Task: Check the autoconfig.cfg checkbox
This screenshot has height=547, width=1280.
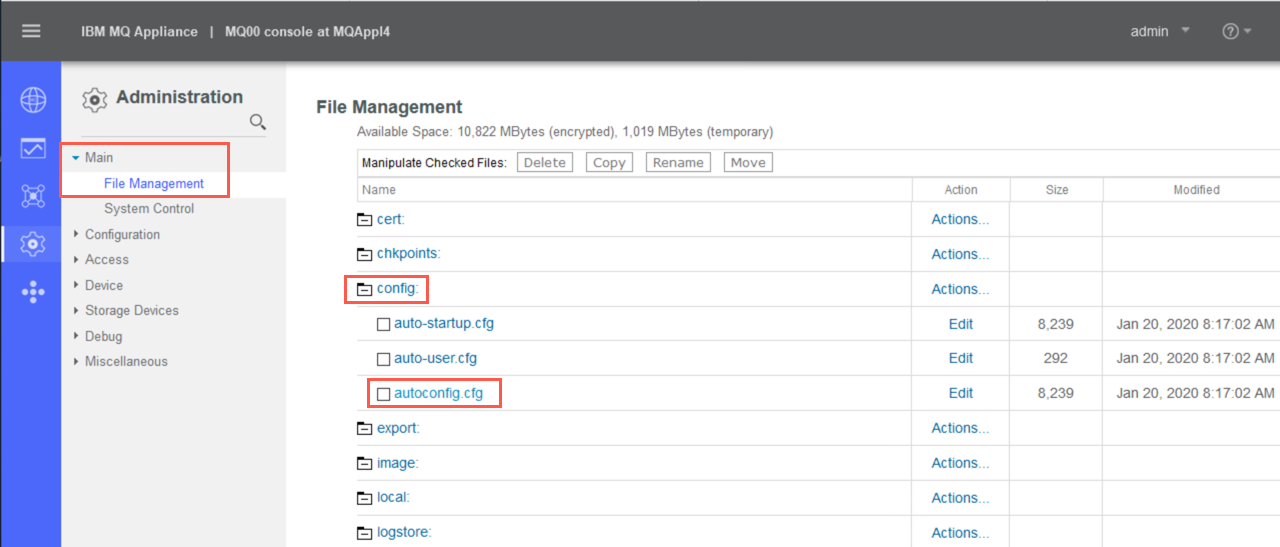Action: click(x=383, y=394)
